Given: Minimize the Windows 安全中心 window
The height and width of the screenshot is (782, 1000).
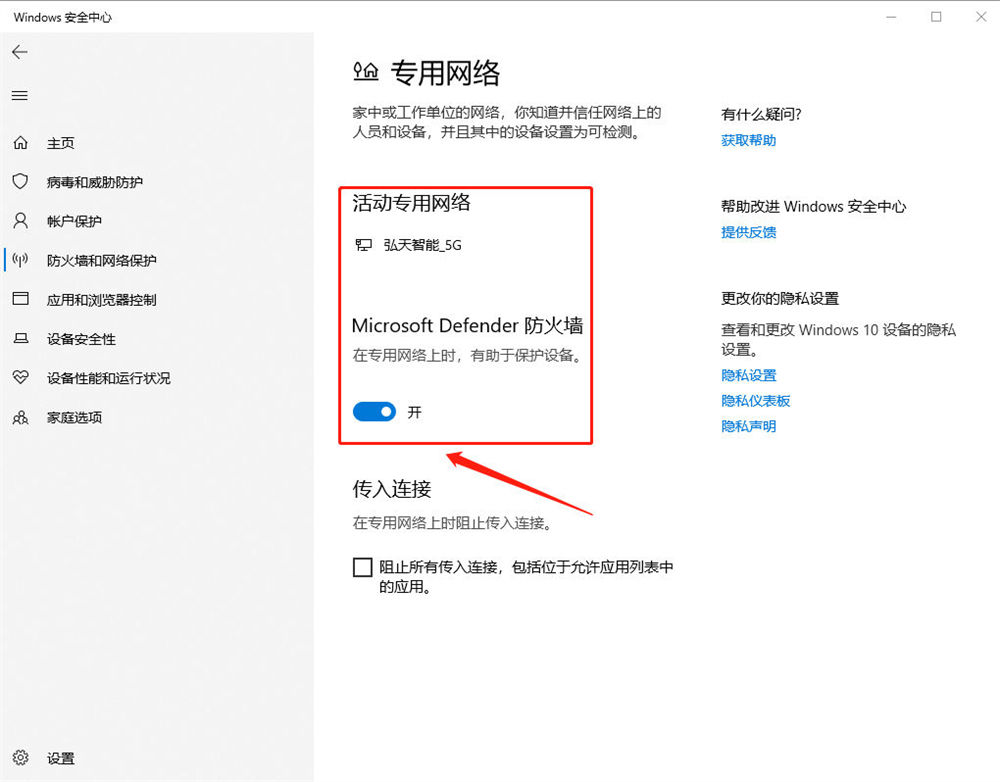Looking at the screenshot, I should [892, 17].
